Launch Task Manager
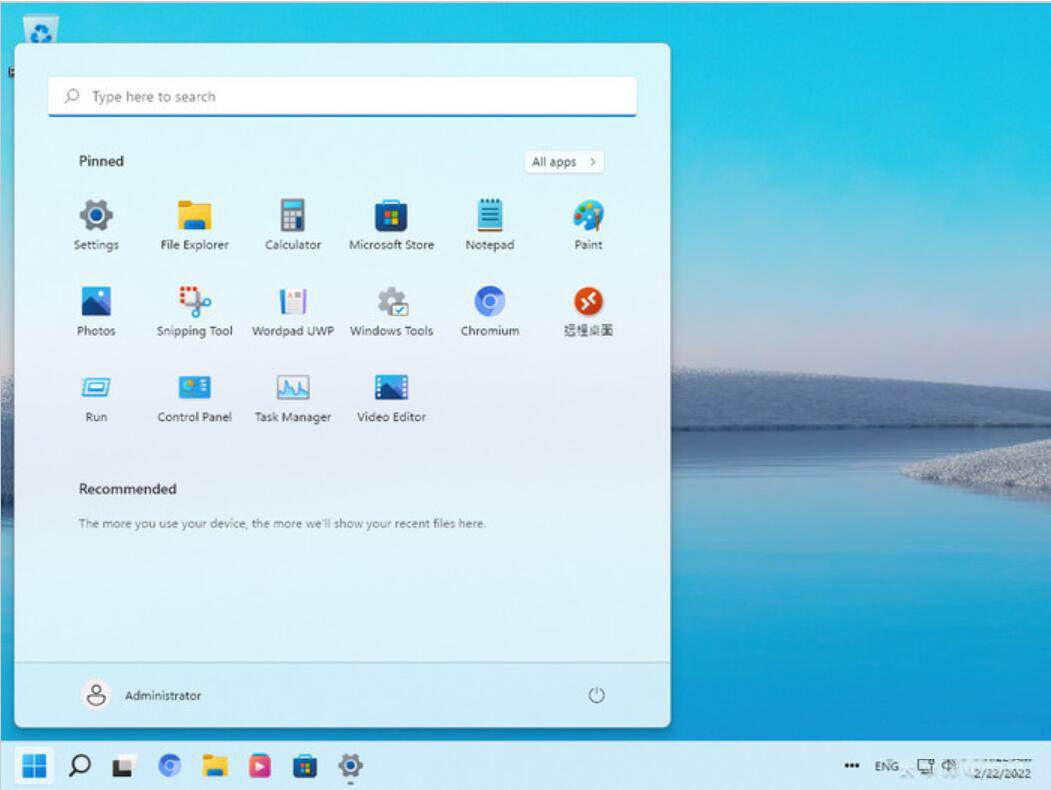The image size is (1051, 790). (x=293, y=397)
